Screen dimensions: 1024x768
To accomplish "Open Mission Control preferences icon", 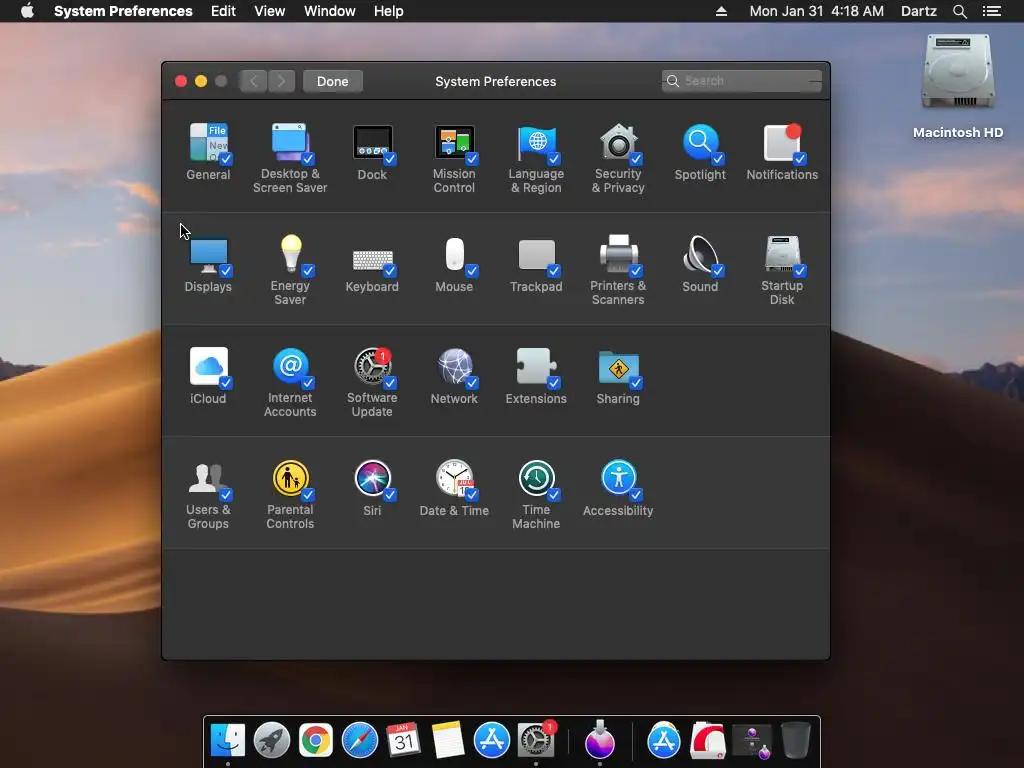I will point(454,142).
